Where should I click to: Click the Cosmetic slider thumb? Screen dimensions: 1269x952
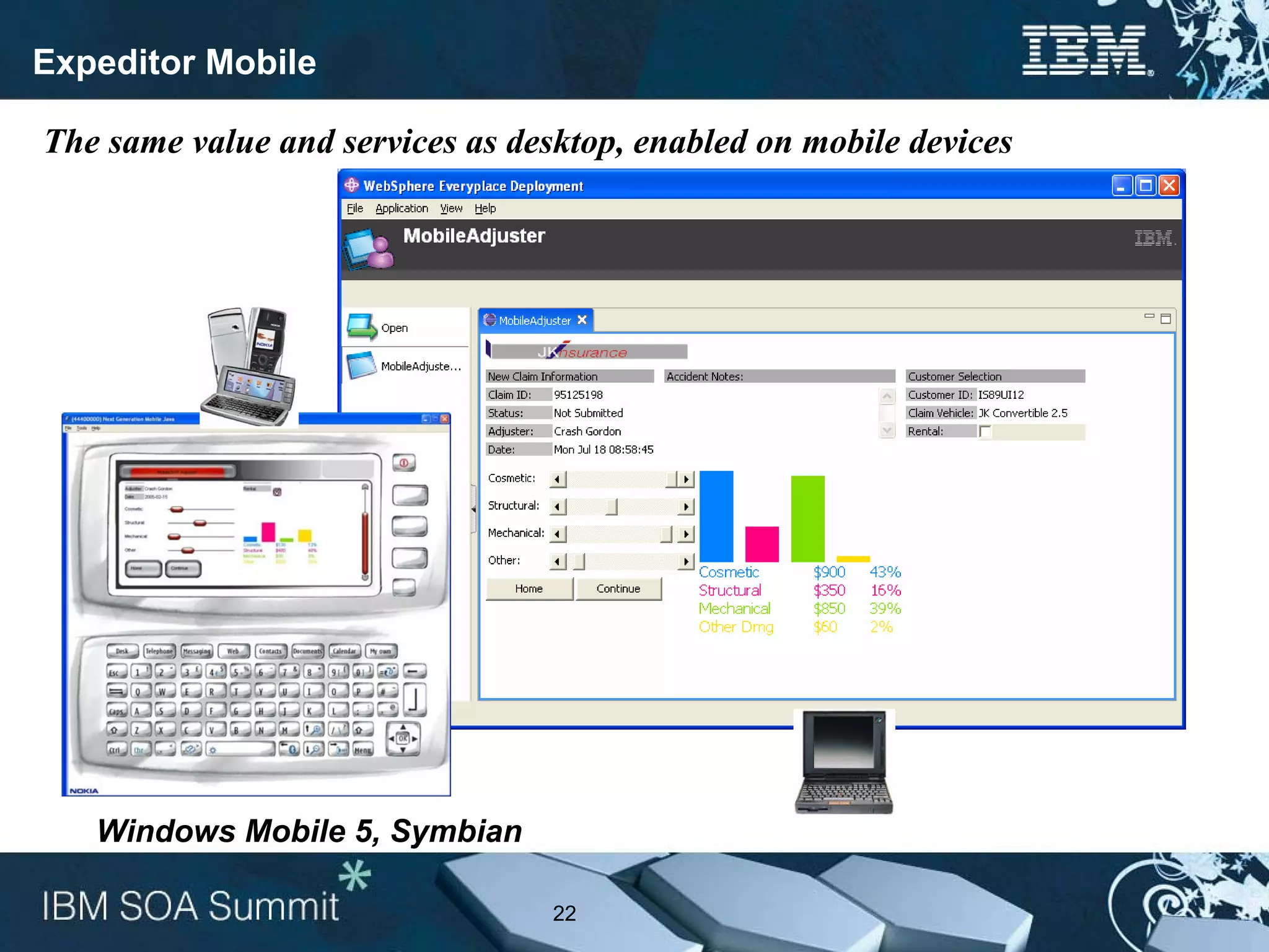click(672, 479)
